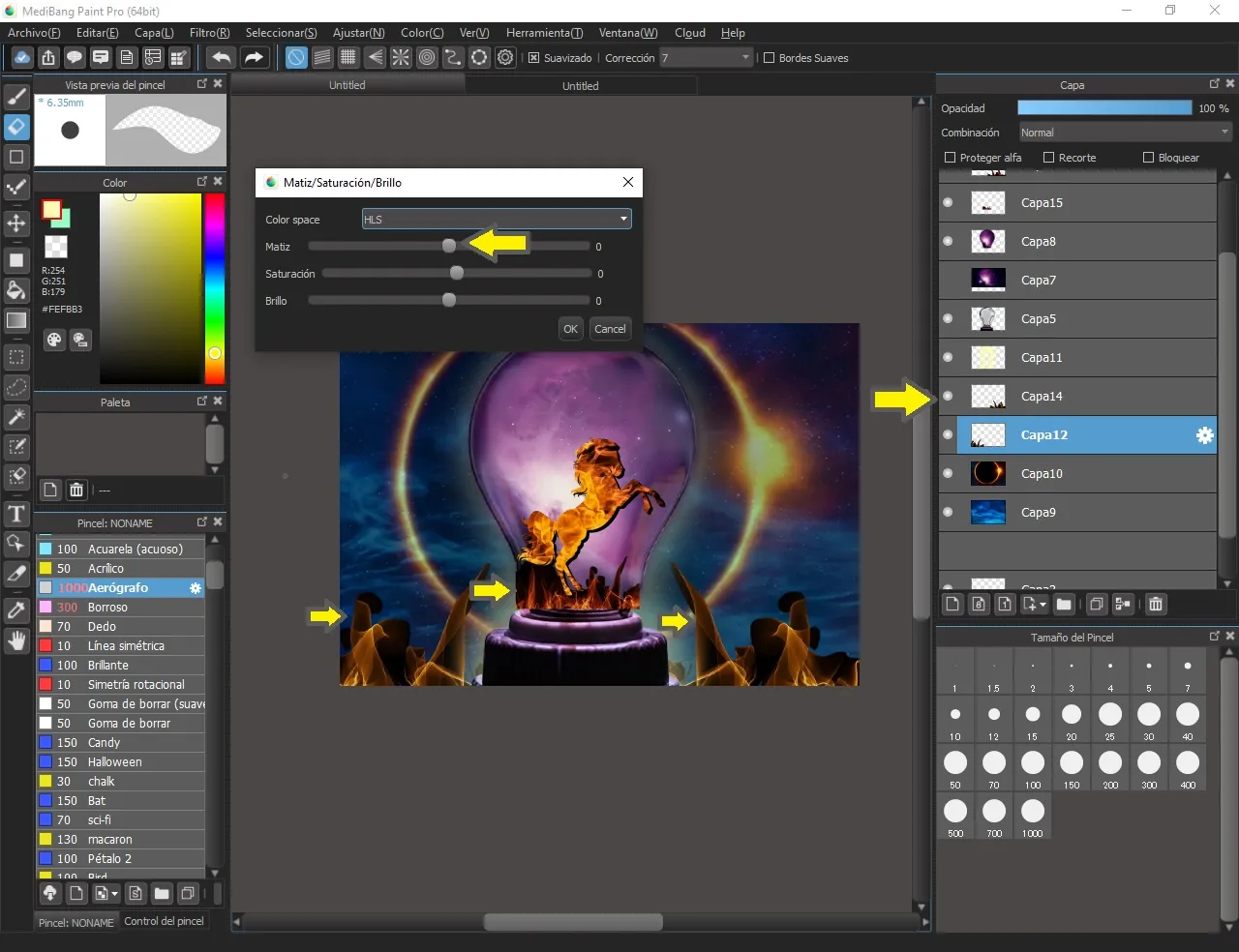The width and height of the screenshot is (1239, 952).
Task: Select the Capa14 layer thumbnail
Action: (987, 397)
